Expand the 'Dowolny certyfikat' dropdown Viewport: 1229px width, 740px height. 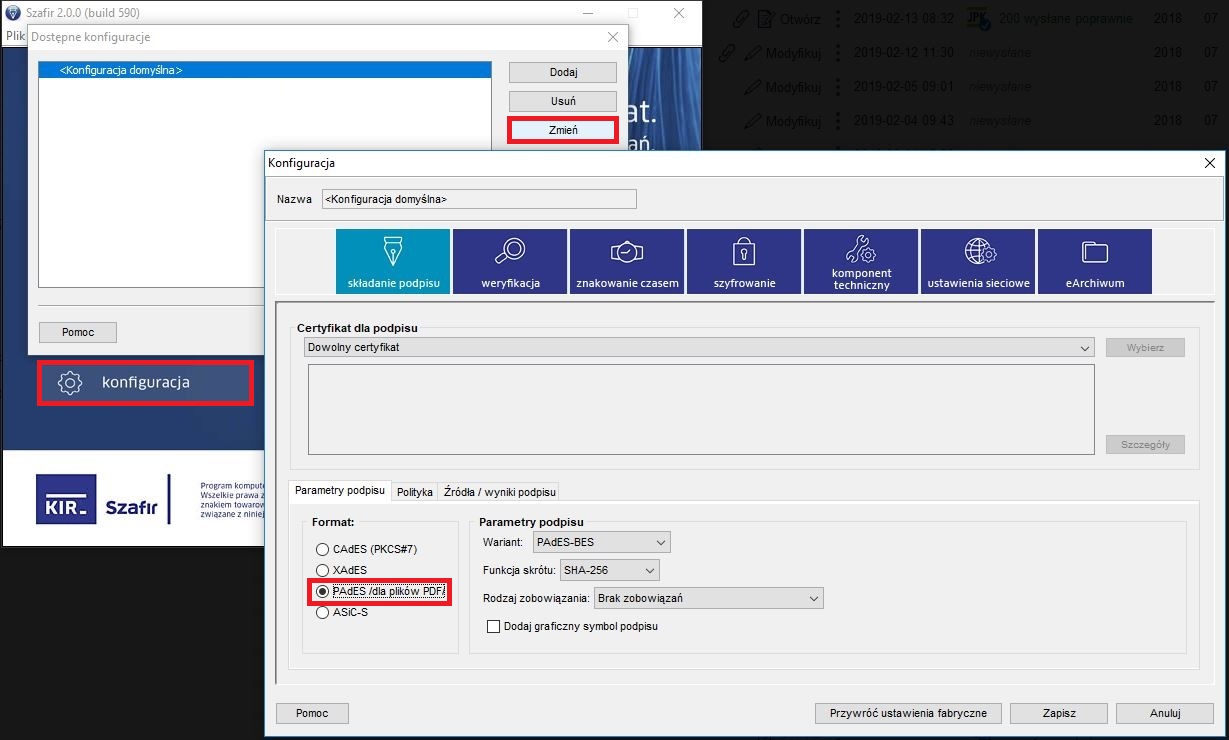pos(699,347)
